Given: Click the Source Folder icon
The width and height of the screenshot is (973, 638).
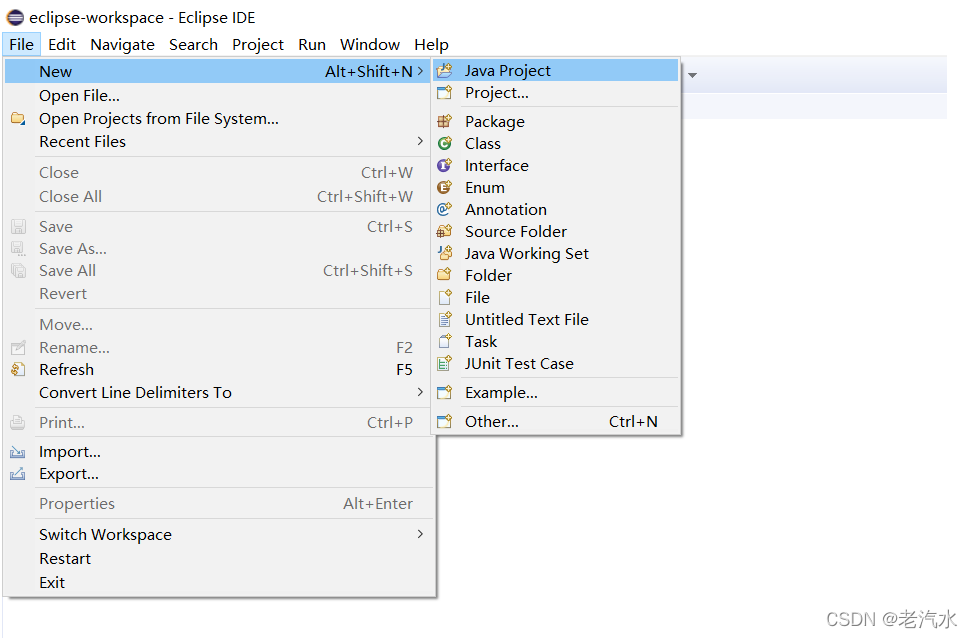Looking at the screenshot, I should pos(444,231).
